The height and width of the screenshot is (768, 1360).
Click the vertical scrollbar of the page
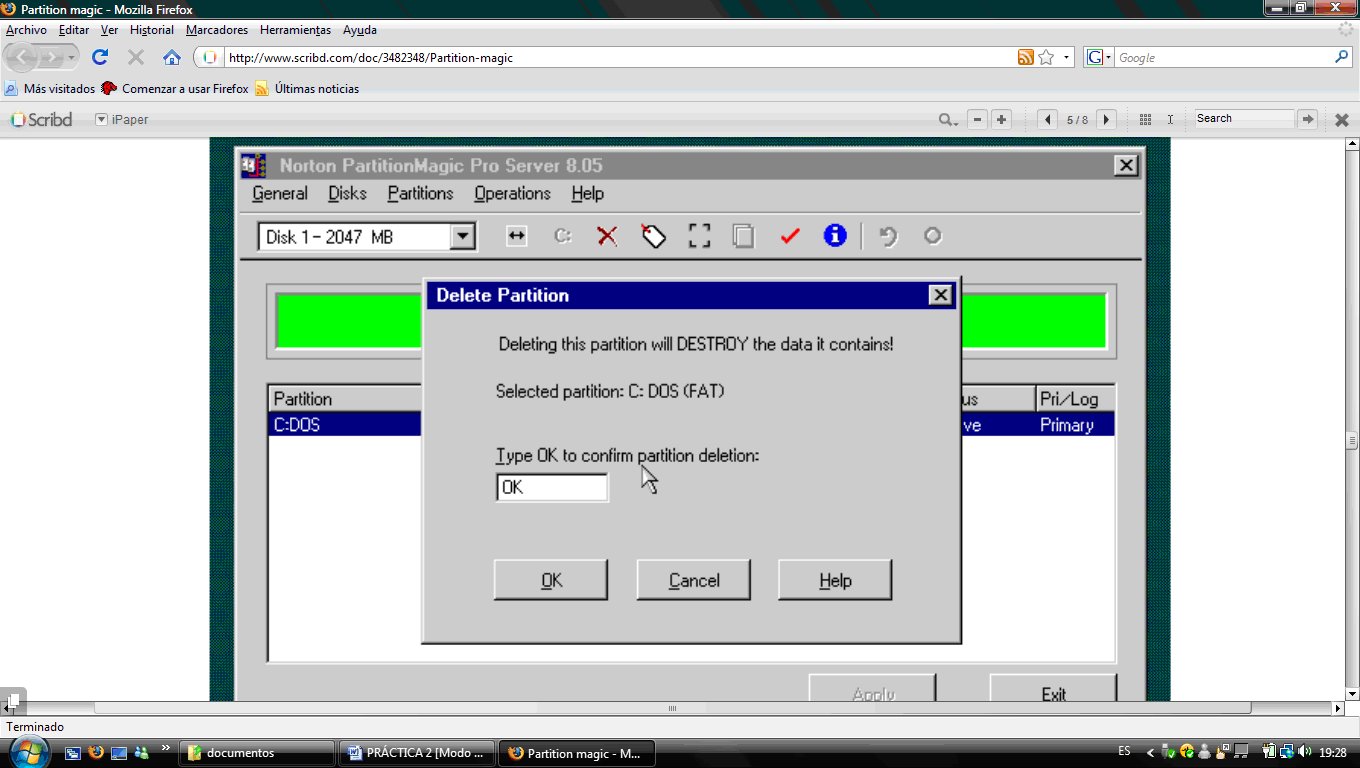[x=1352, y=419]
